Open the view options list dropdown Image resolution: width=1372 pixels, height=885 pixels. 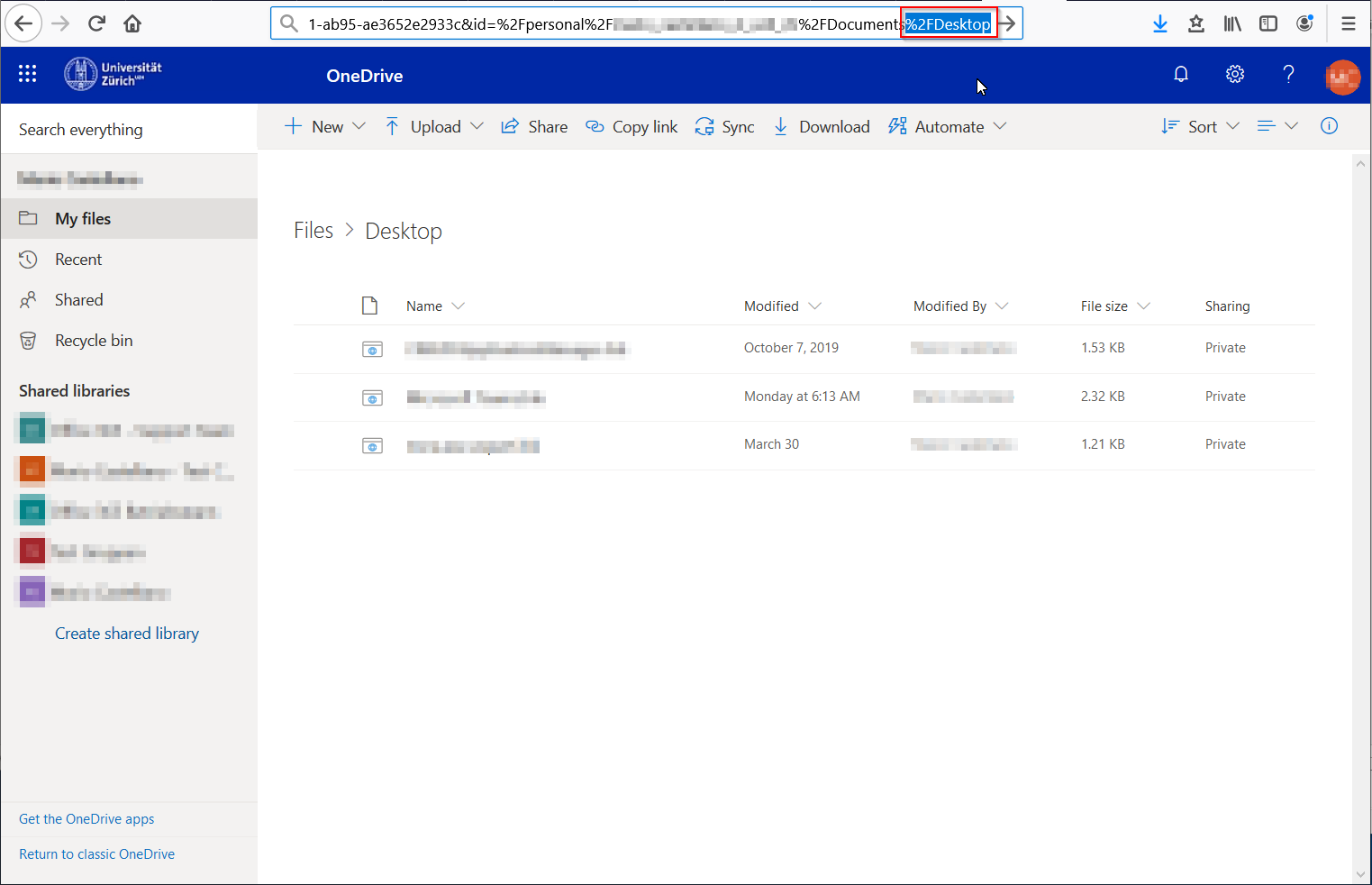(x=1277, y=126)
